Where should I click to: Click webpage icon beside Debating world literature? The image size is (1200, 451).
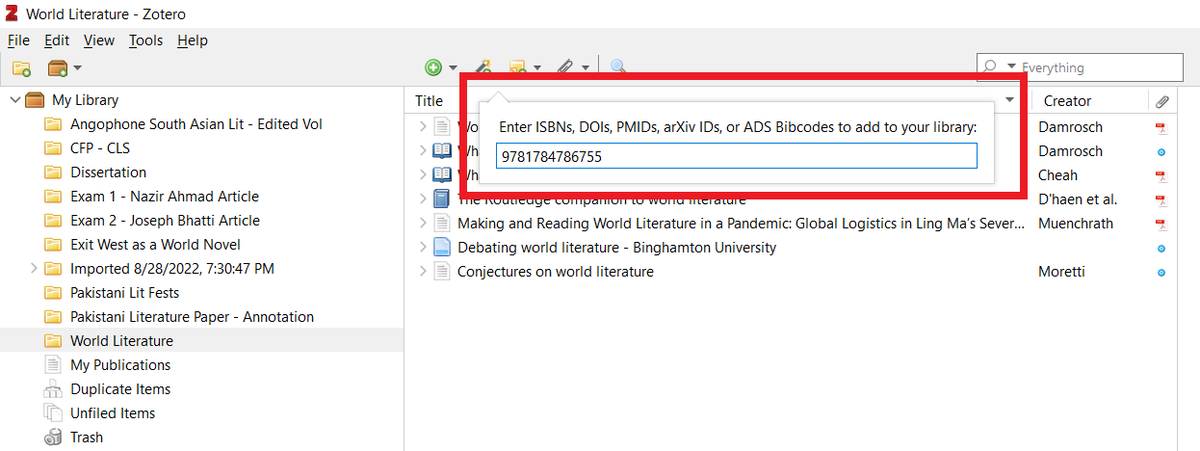pyautogui.click(x=442, y=247)
